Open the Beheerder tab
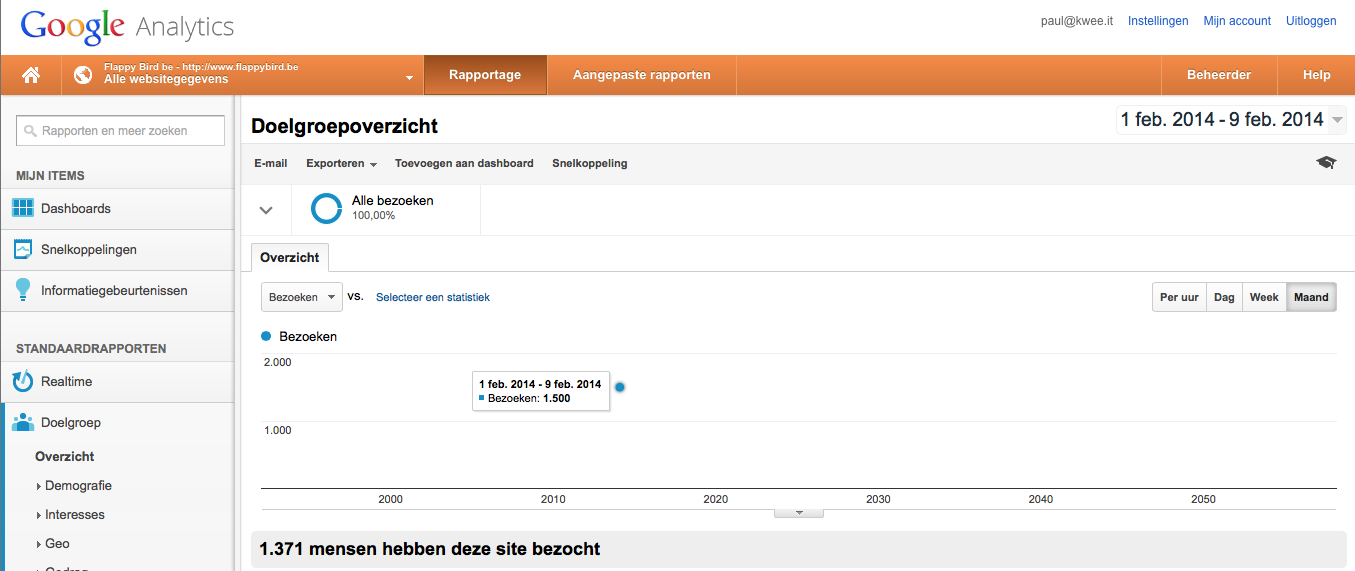 1218,75
